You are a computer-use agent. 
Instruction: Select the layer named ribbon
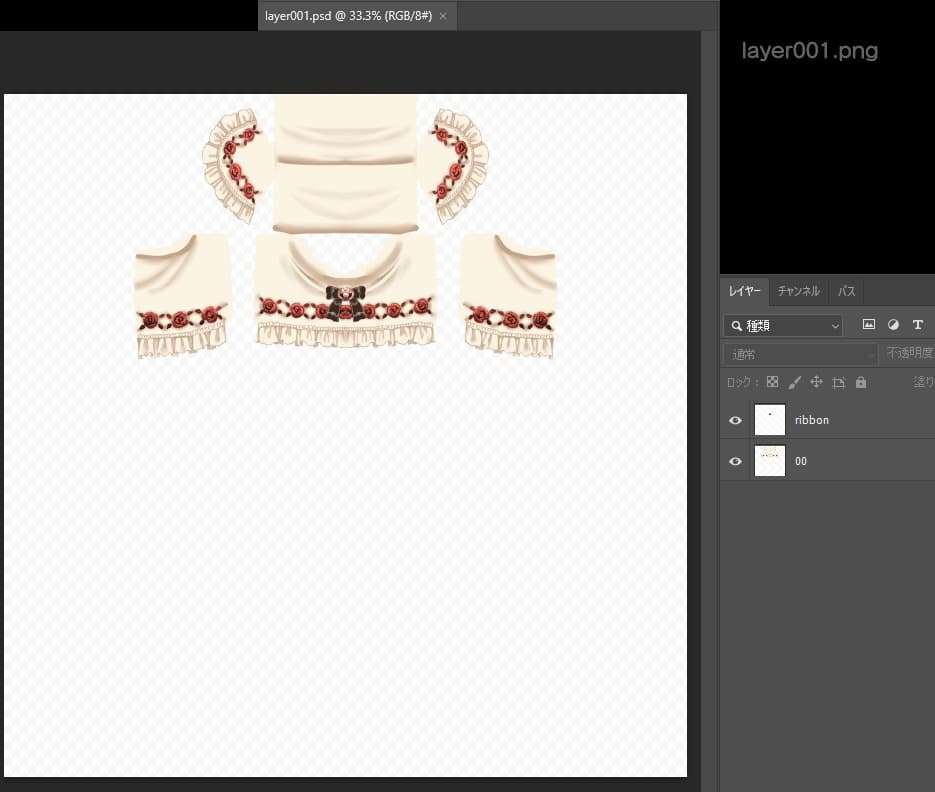[812, 421]
